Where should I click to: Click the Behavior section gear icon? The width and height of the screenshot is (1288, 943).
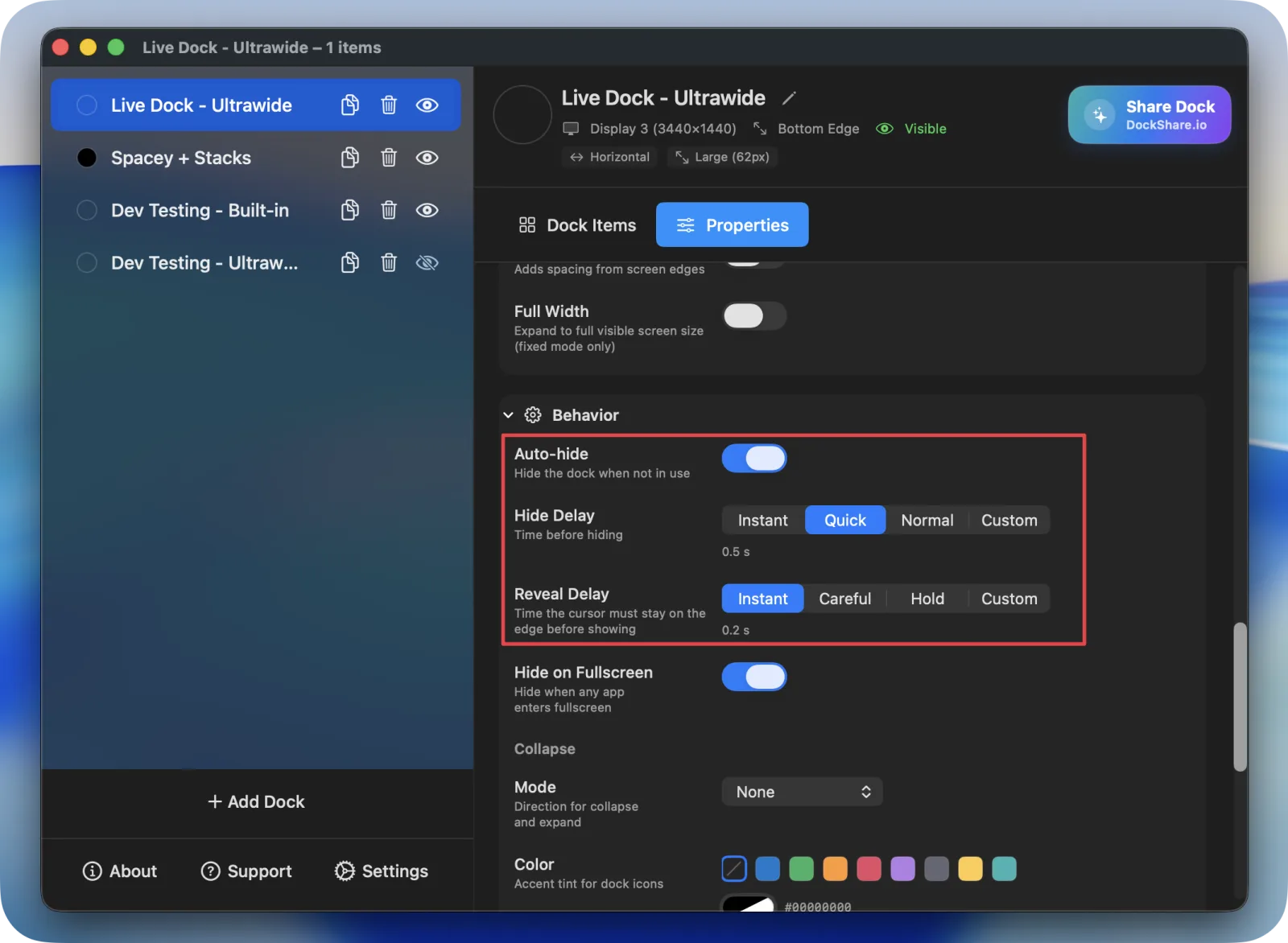pyautogui.click(x=533, y=415)
